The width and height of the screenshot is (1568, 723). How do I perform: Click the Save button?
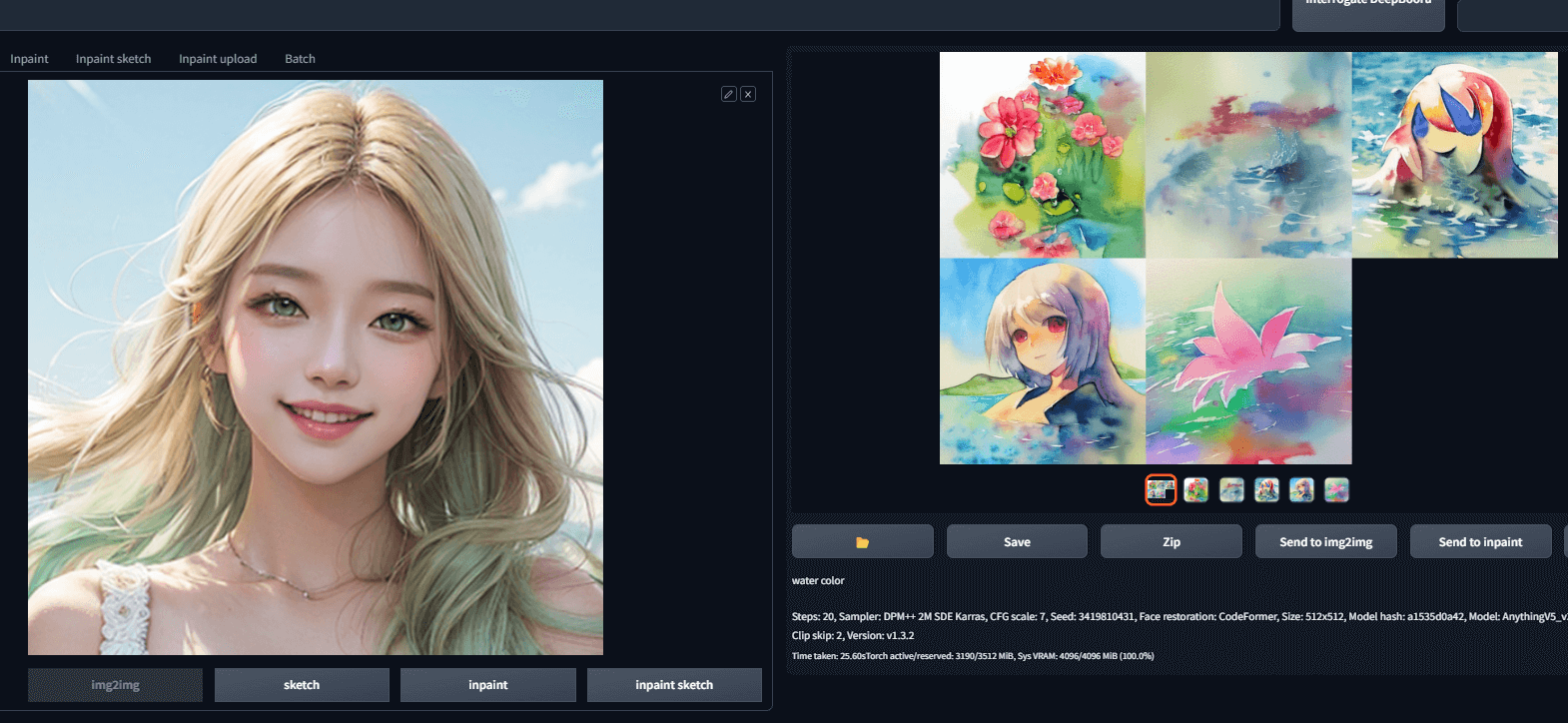pos(1017,542)
